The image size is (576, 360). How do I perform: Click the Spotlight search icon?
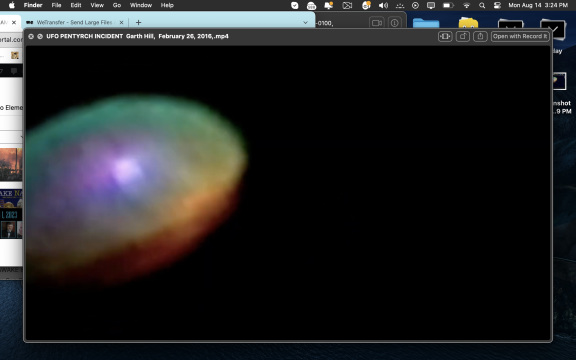(x=482, y=5)
